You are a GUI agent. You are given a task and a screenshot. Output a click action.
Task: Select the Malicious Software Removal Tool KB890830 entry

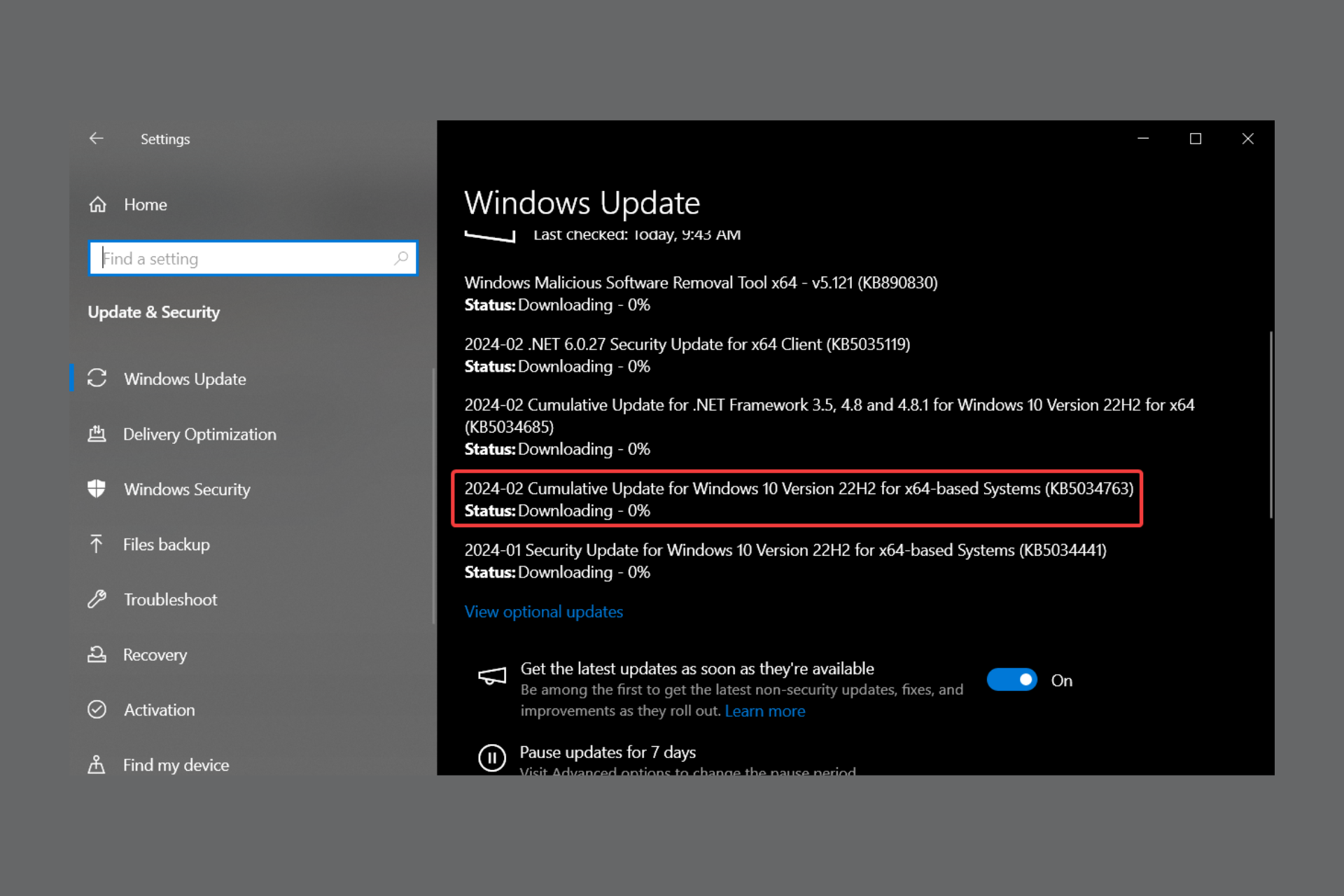[x=701, y=293]
